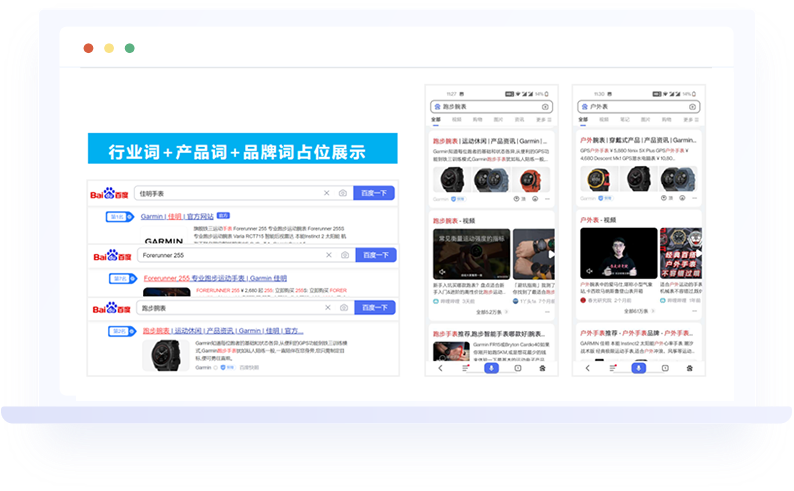This screenshot has height=491, width=794.
Task: Expand 全部61万条 videos in 户外表 phone
Action: pyautogui.click(x=639, y=311)
